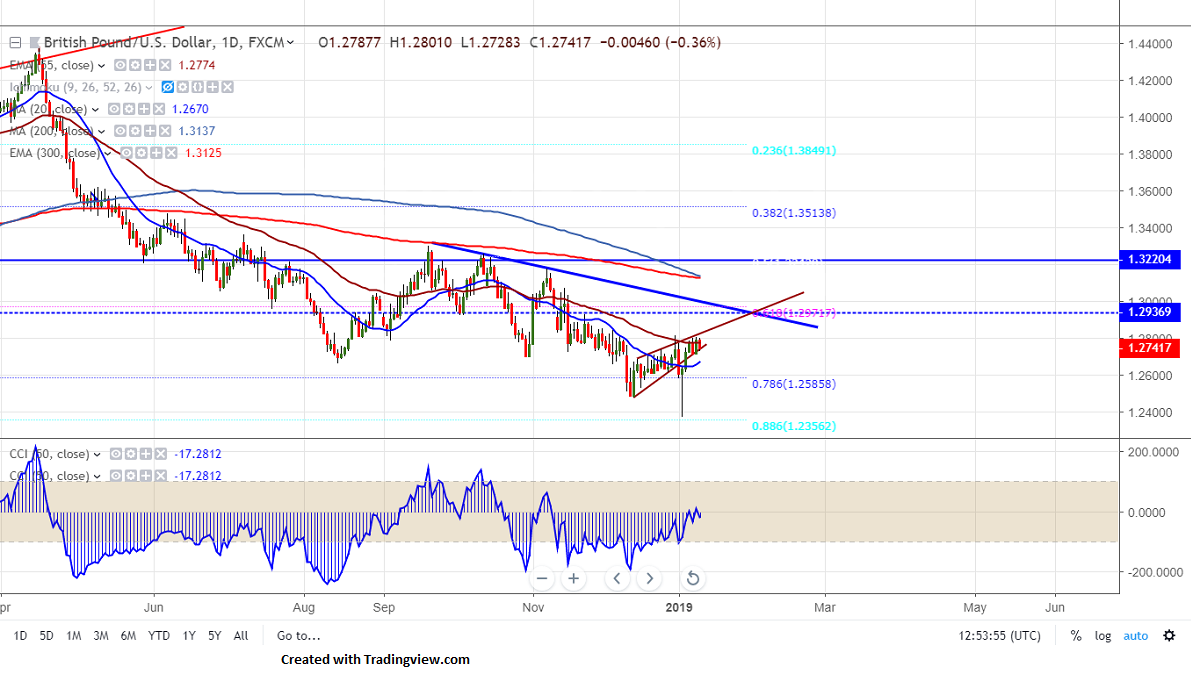1191x686 pixels.
Task: Show the hidden Ichimoku indicator
Action: [167, 87]
